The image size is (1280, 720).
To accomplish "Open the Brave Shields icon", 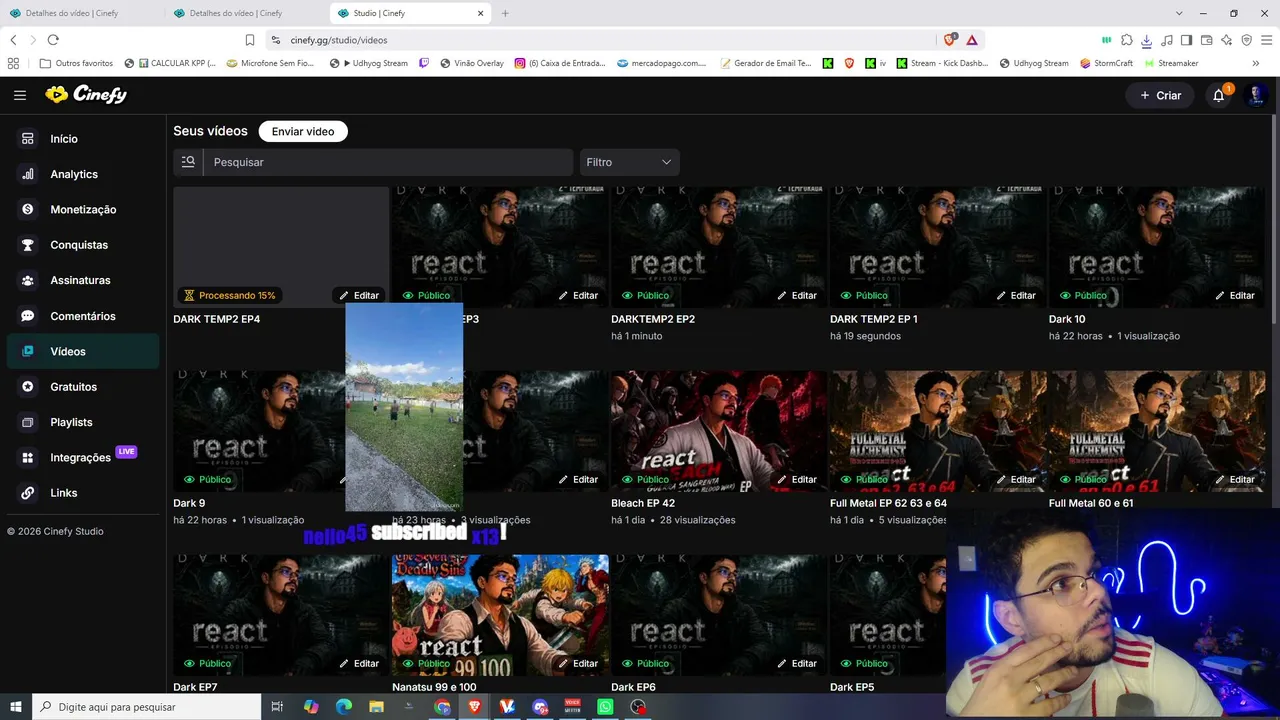I will [x=949, y=40].
